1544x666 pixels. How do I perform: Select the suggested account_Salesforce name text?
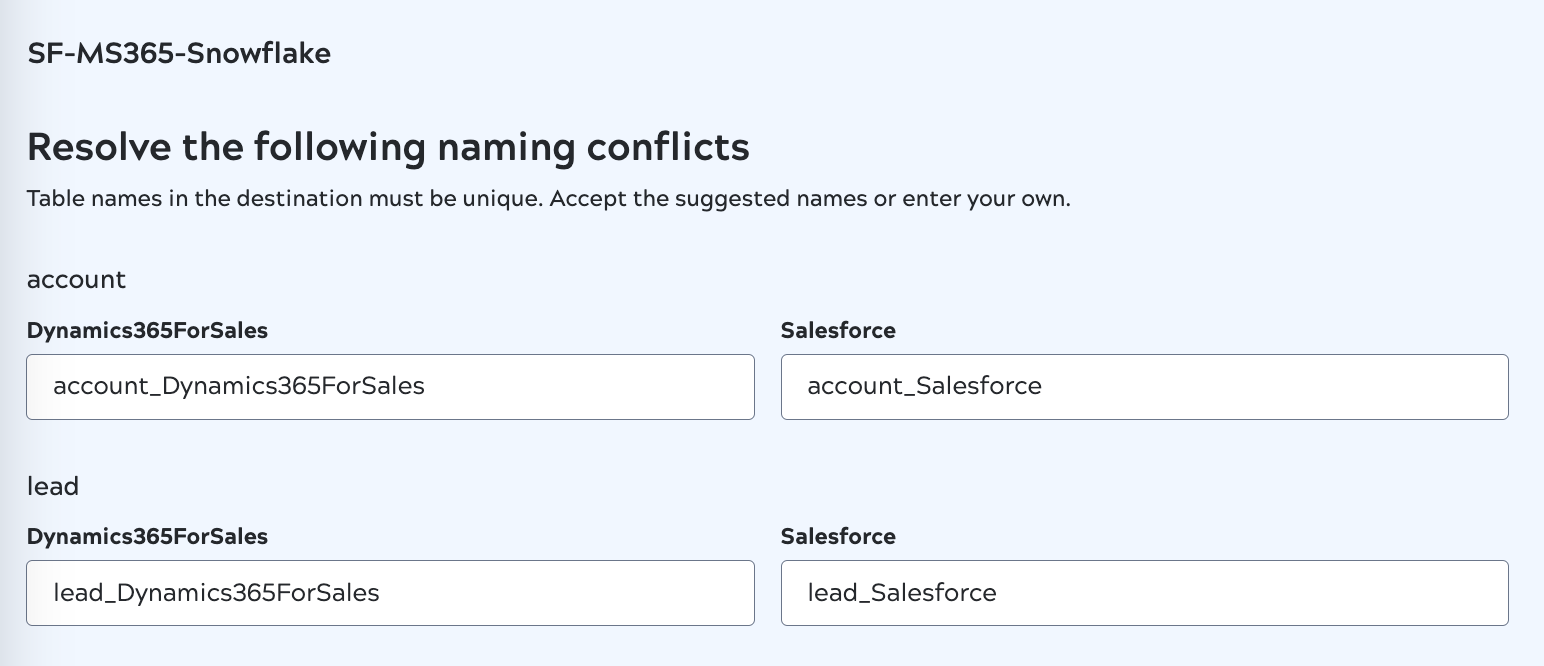point(924,386)
